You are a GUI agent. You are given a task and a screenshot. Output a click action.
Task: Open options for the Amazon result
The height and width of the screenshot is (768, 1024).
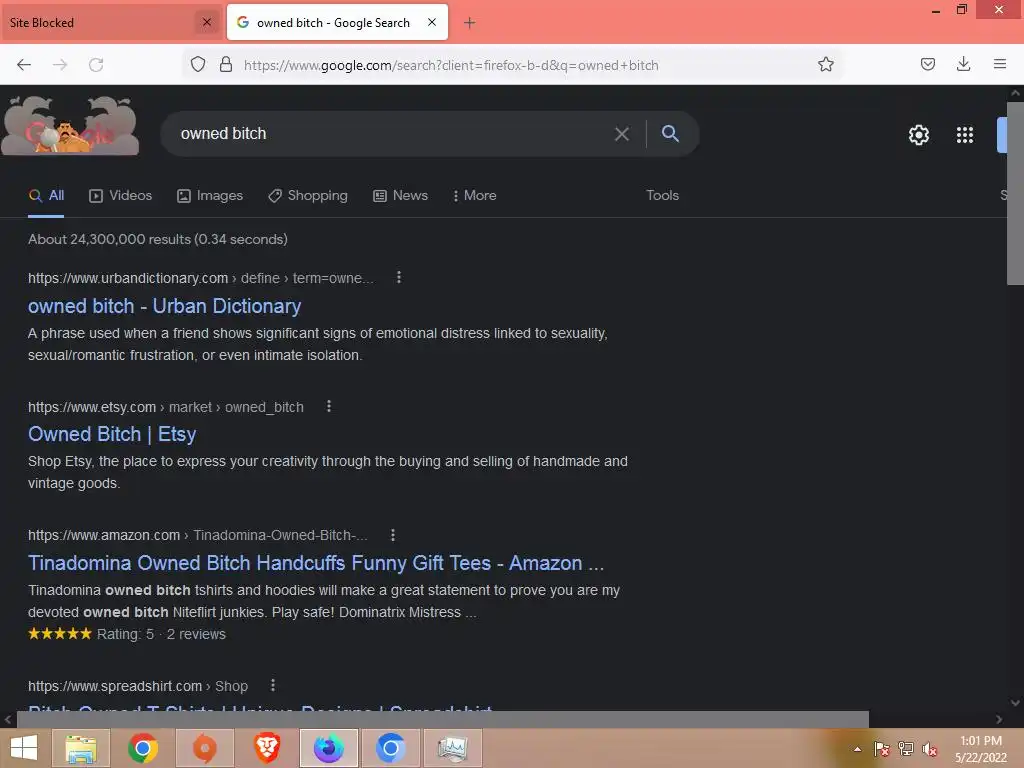392,535
